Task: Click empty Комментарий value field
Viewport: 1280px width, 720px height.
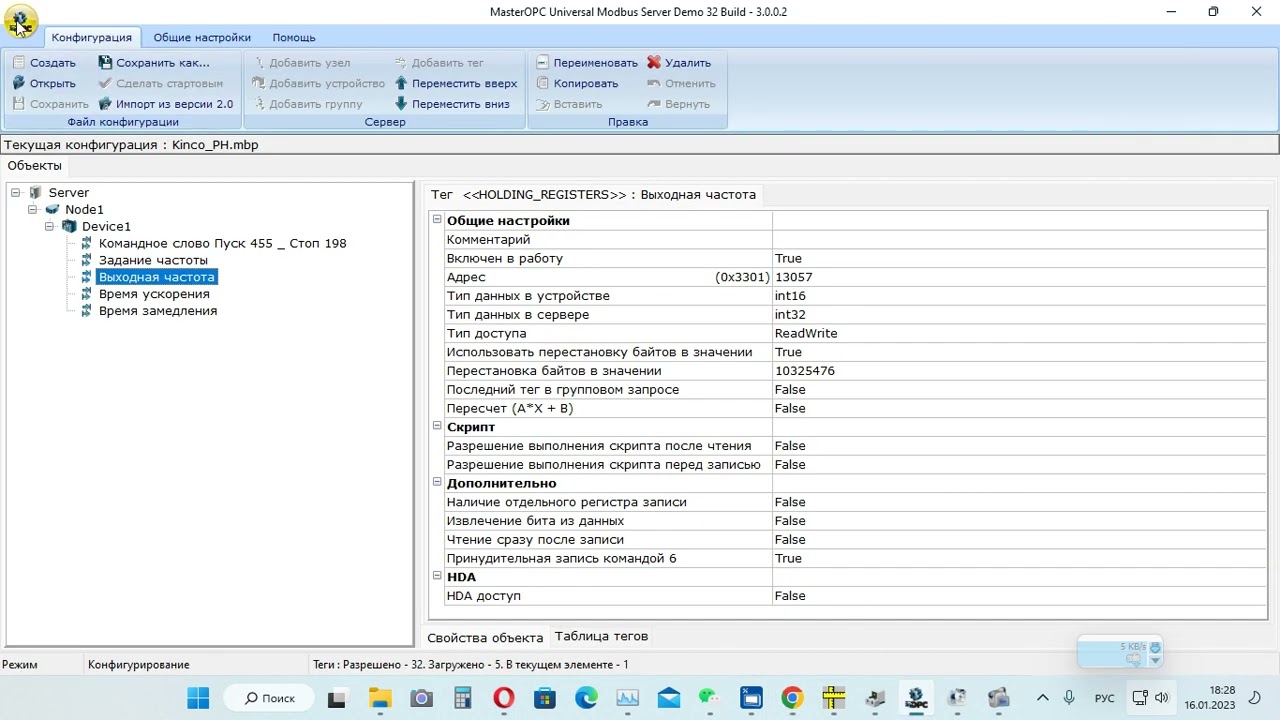Action: [1019, 240]
